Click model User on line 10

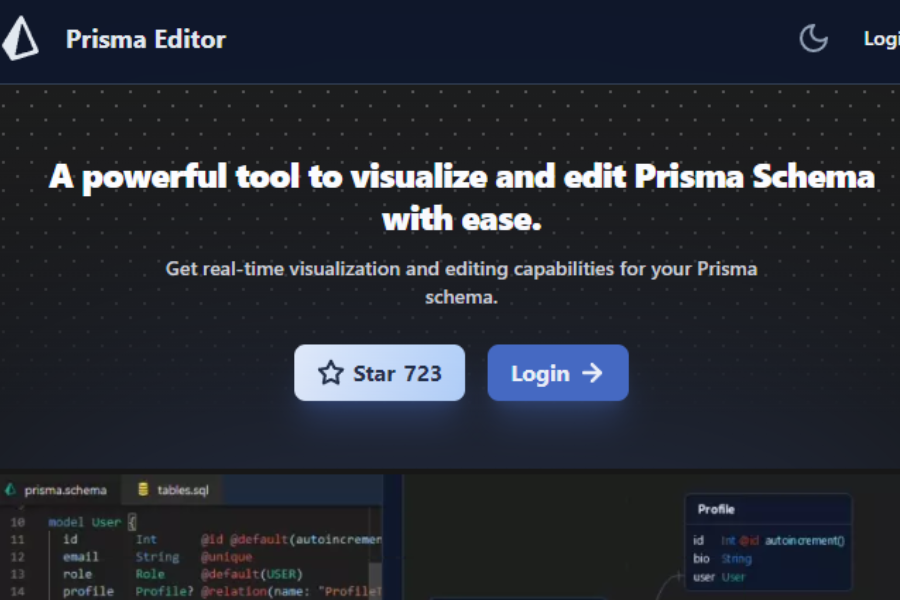(84, 521)
